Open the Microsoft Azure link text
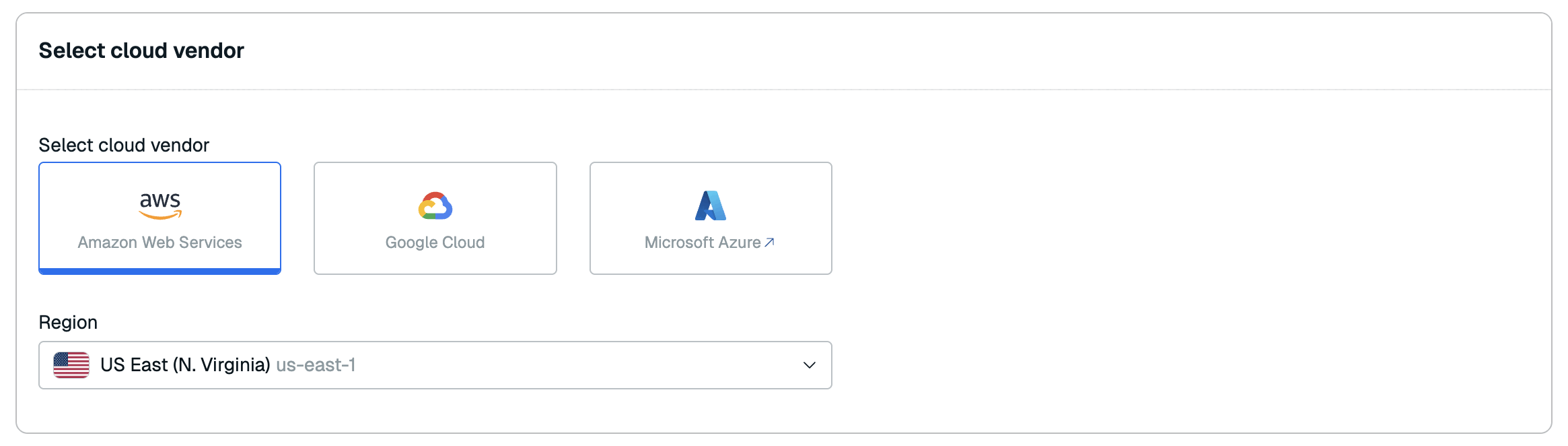The height and width of the screenshot is (446, 1568). [x=703, y=243]
